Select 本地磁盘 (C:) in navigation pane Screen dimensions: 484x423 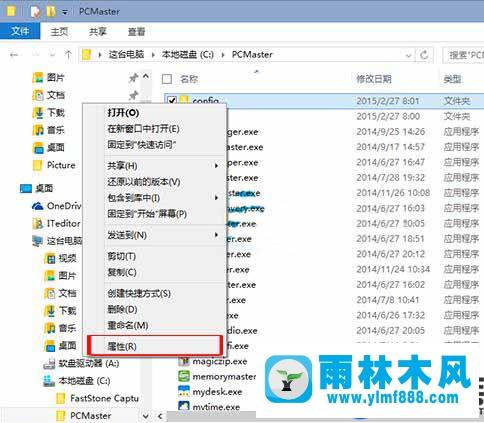point(77,381)
